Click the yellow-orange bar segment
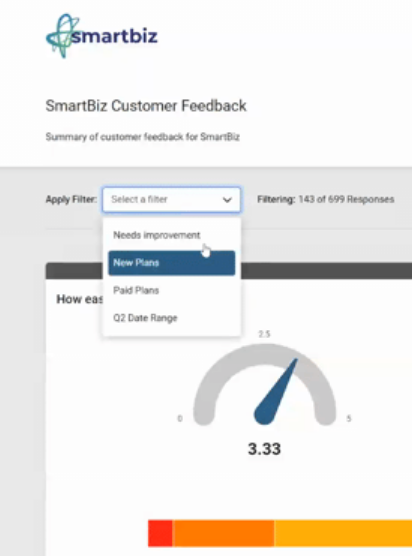Viewport: 412px width, 556px height. (343, 533)
